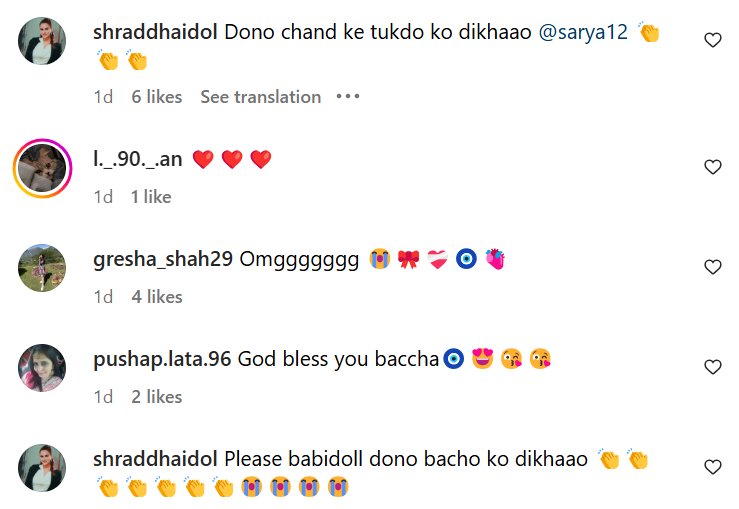739x509 pixels.
Task: Click the l._.90._.an username
Action: tap(137, 159)
